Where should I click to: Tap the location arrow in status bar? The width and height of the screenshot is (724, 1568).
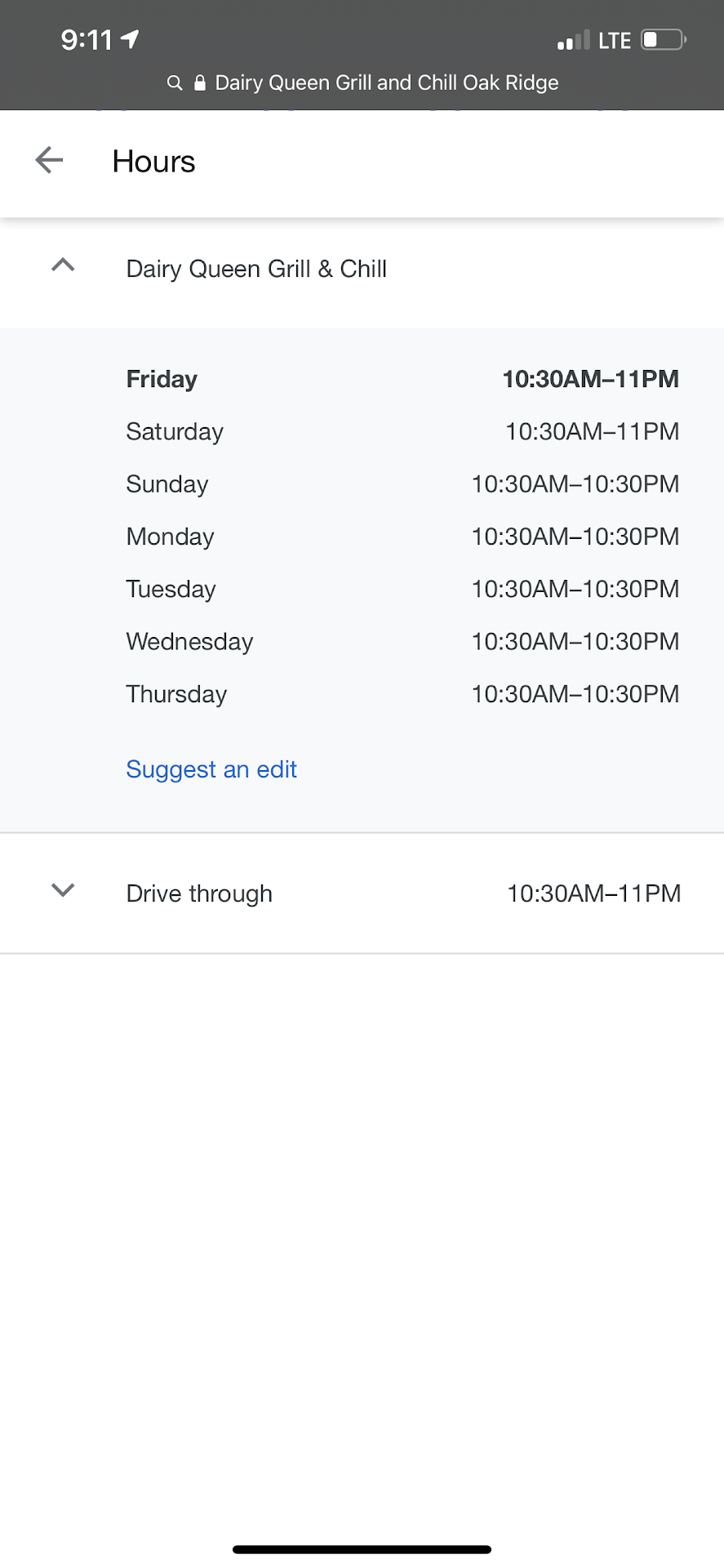point(130,39)
